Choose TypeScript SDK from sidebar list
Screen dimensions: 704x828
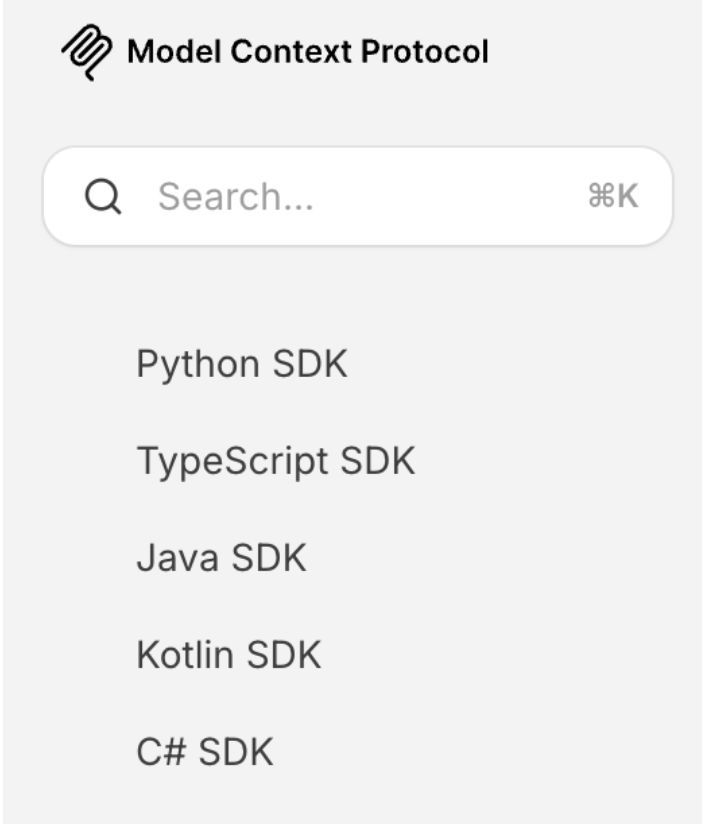(275, 461)
